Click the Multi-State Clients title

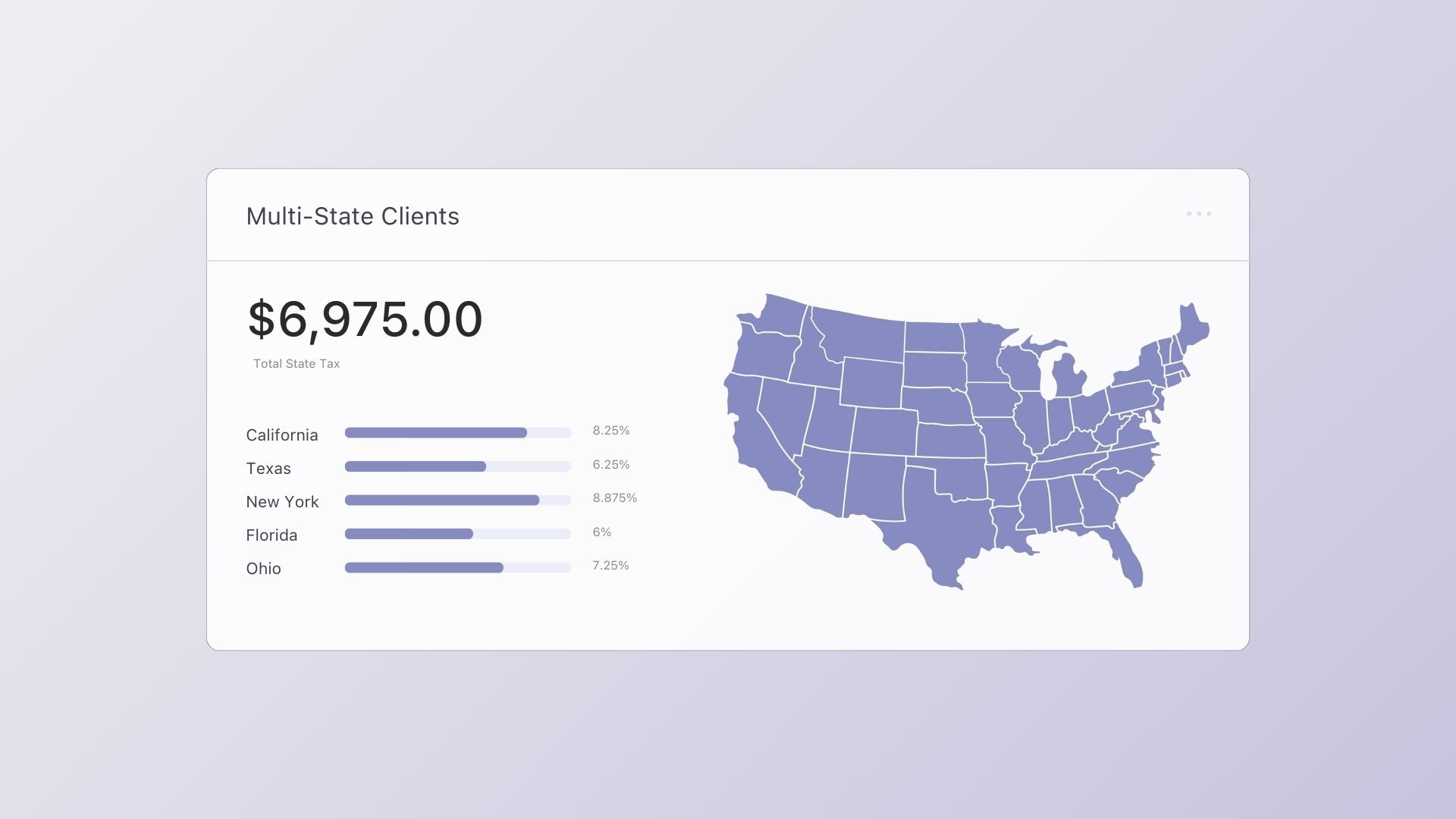(x=353, y=216)
